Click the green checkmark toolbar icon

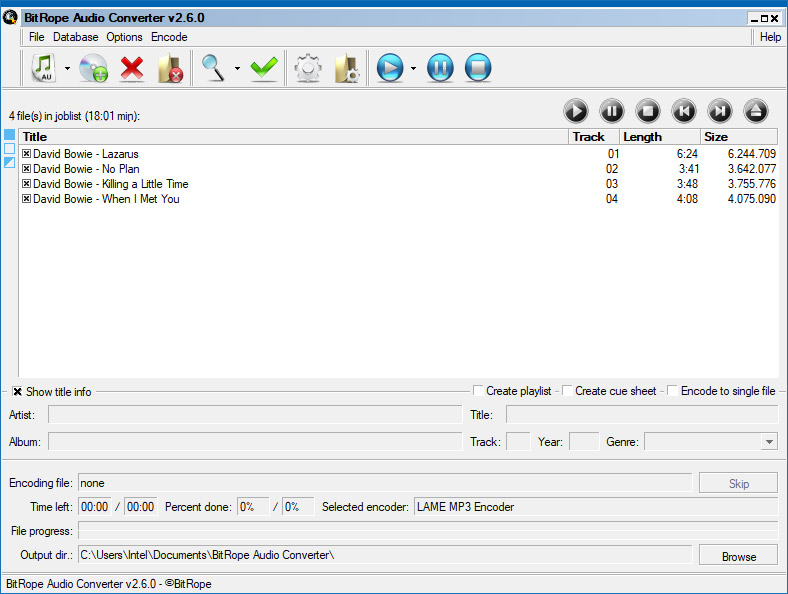point(264,68)
